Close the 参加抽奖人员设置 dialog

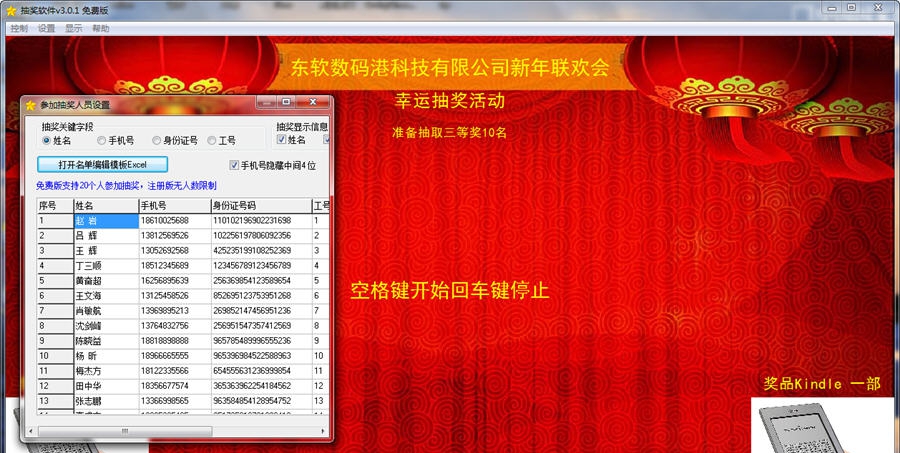[x=313, y=102]
